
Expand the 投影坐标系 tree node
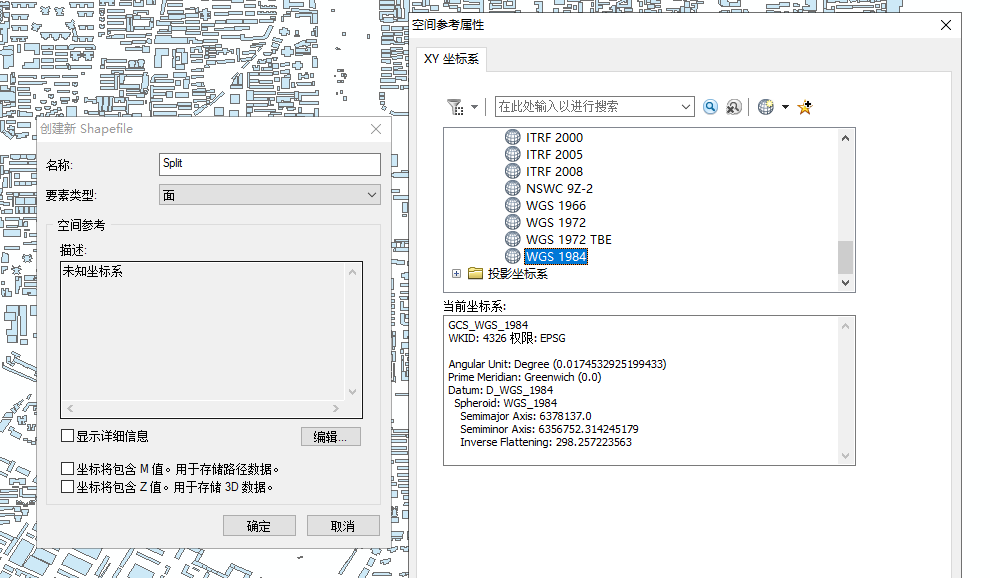click(x=457, y=272)
